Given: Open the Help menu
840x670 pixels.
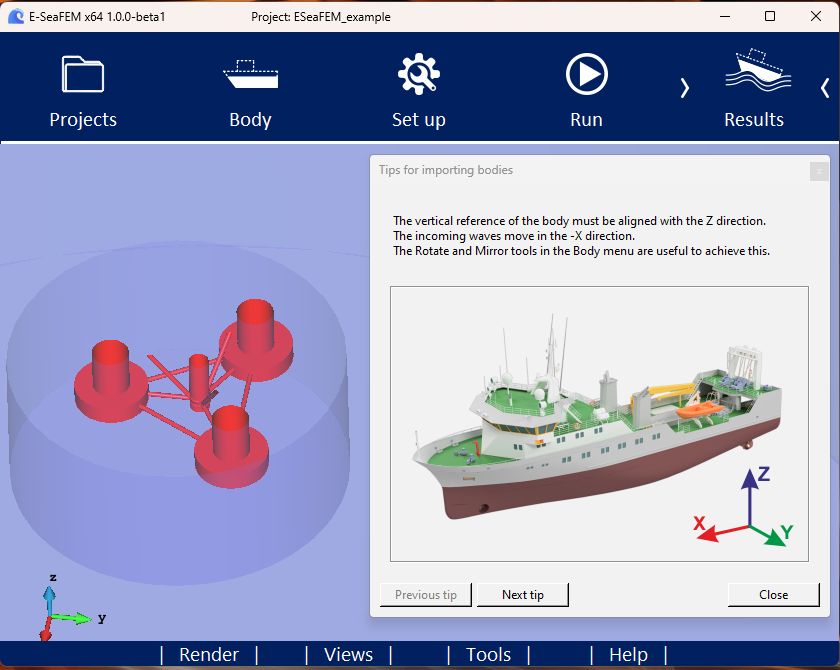Looking at the screenshot, I should tap(628, 654).
